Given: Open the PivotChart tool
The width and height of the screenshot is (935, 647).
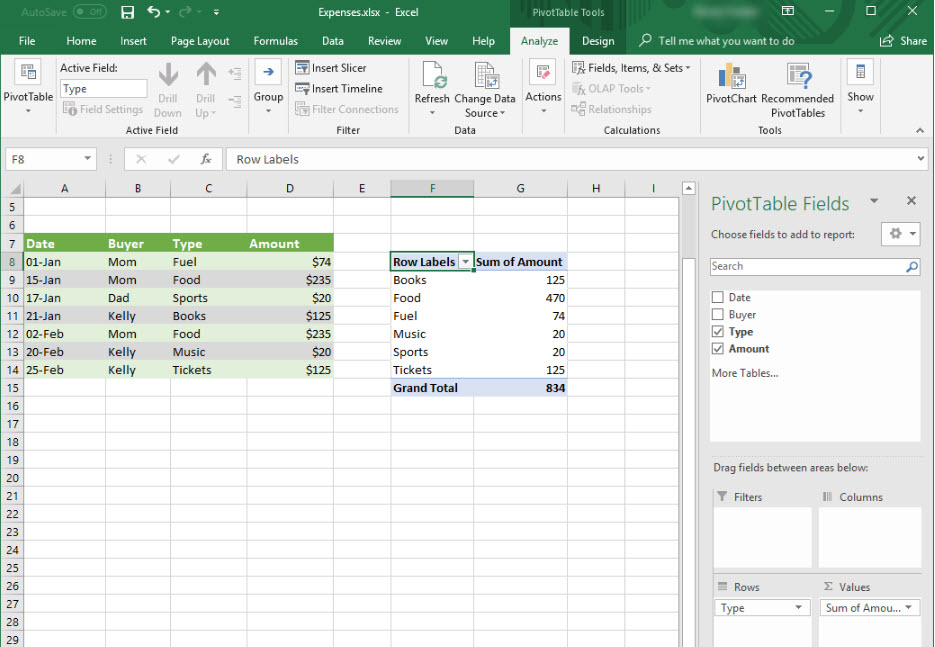Looking at the screenshot, I should (731, 77).
